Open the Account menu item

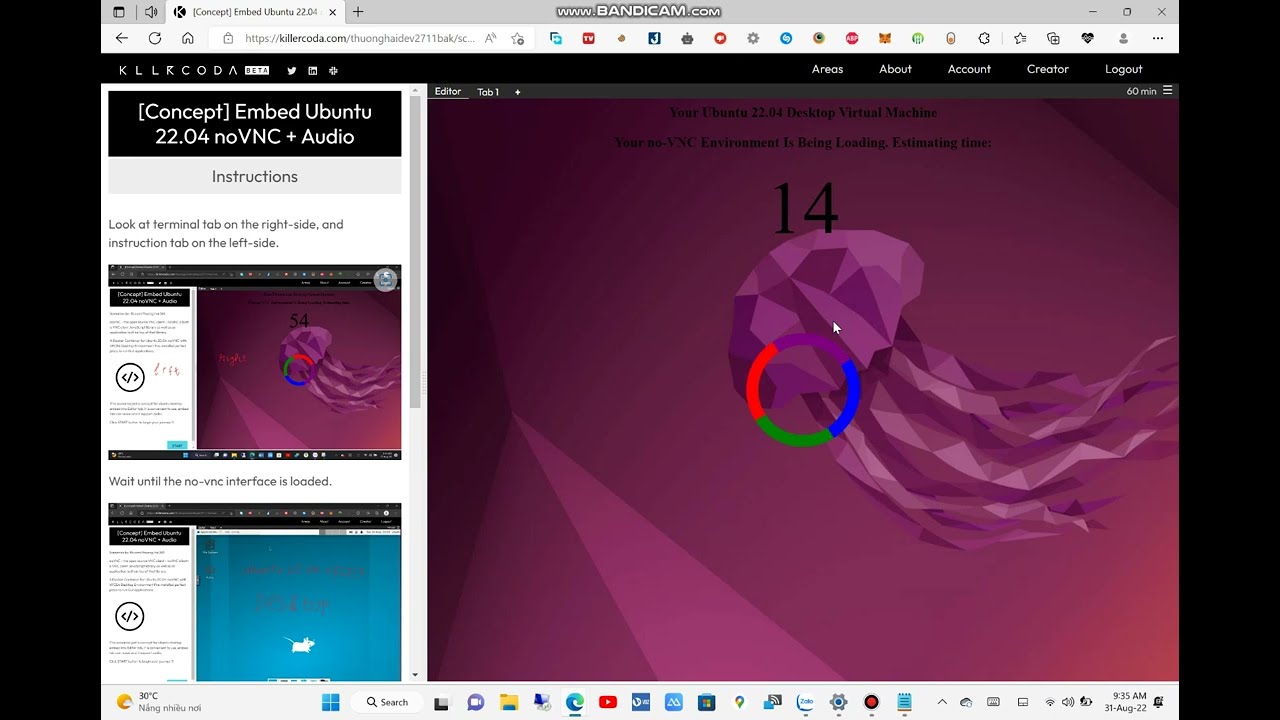969,69
